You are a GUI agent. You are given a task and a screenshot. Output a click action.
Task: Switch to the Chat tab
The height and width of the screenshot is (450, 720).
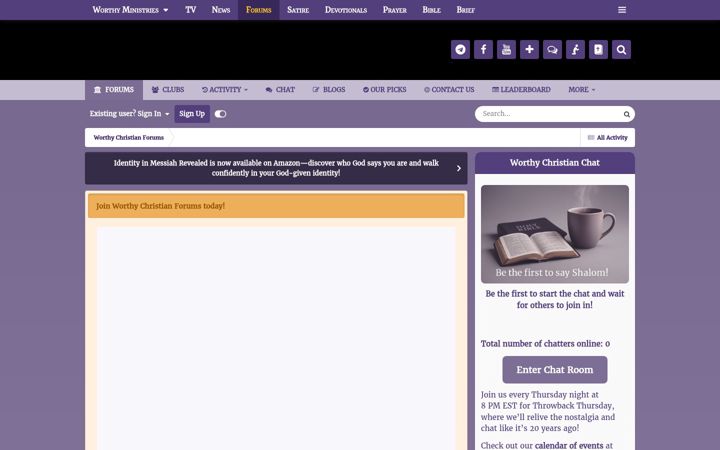point(280,90)
